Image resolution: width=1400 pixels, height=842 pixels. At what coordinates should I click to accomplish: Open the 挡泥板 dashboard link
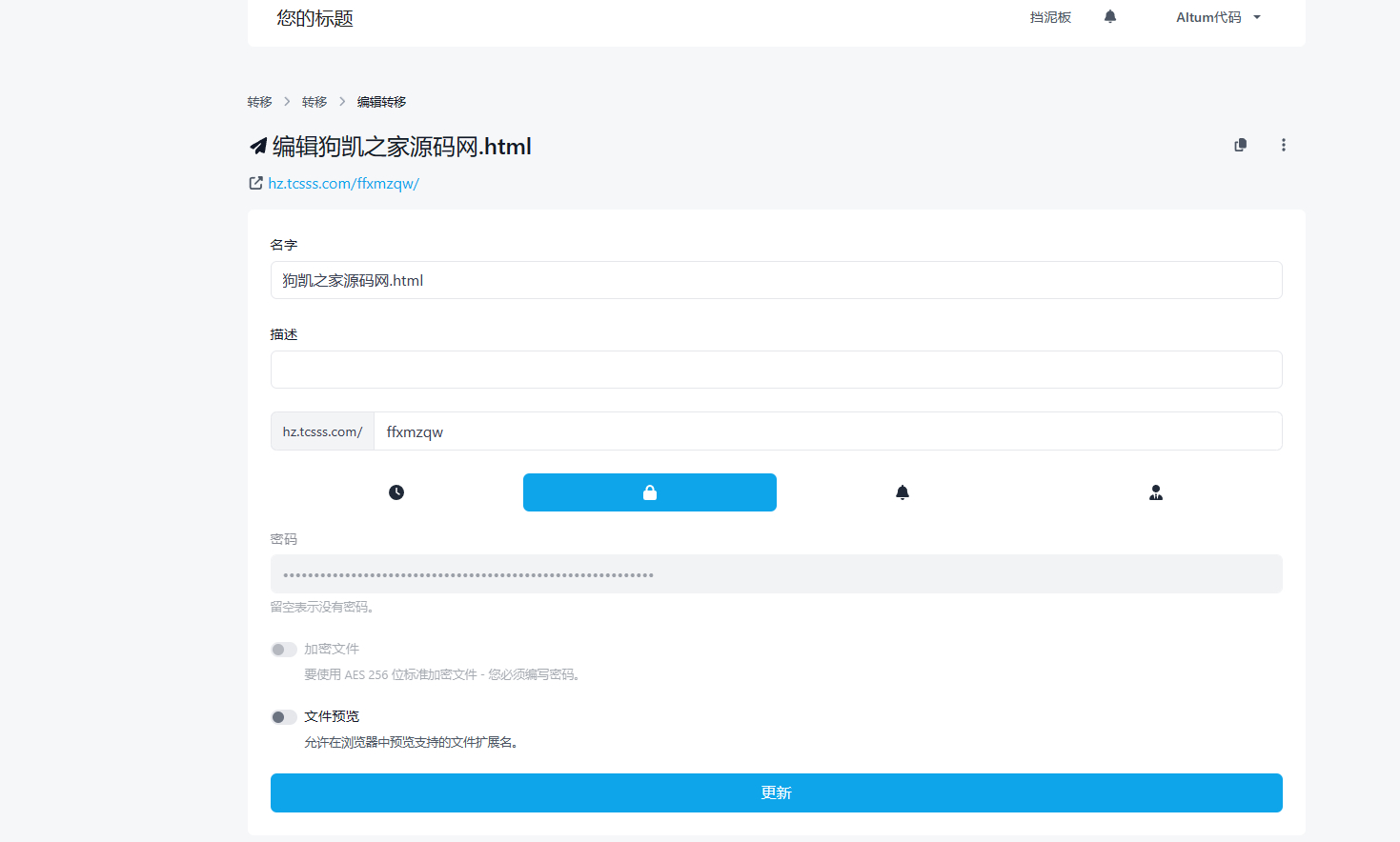(1050, 17)
